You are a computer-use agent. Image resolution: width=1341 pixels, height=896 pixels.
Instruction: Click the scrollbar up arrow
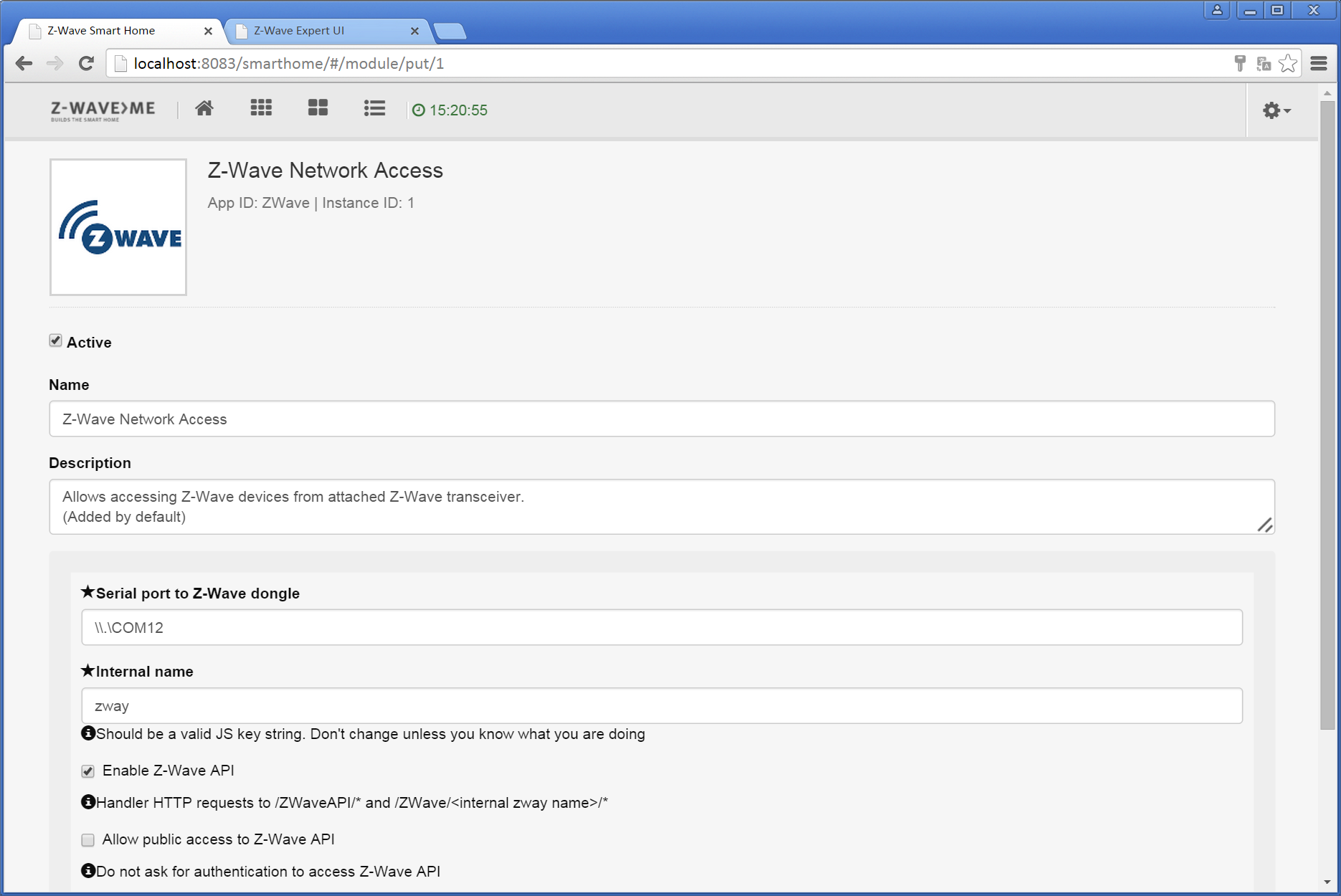pos(1327,92)
